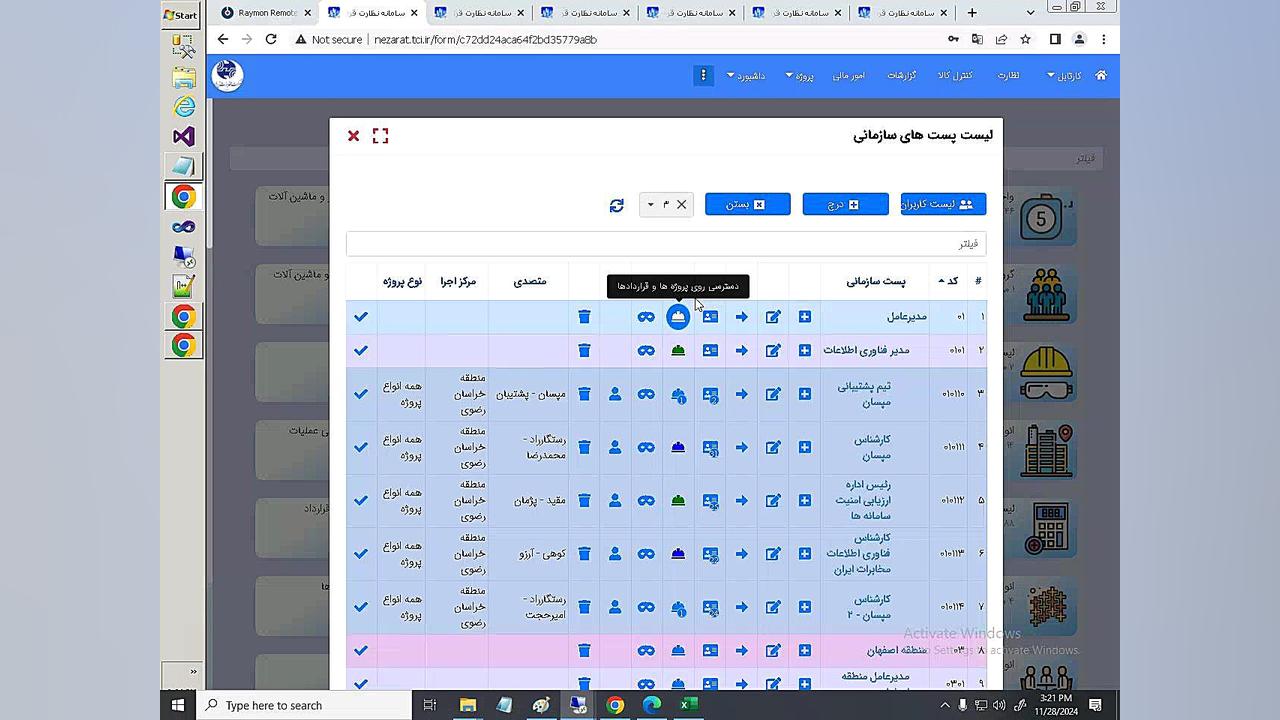The height and width of the screenshot is (720, 1280).
Task: Expand the داشبورد dropdown menu
Action: point(746,76)
